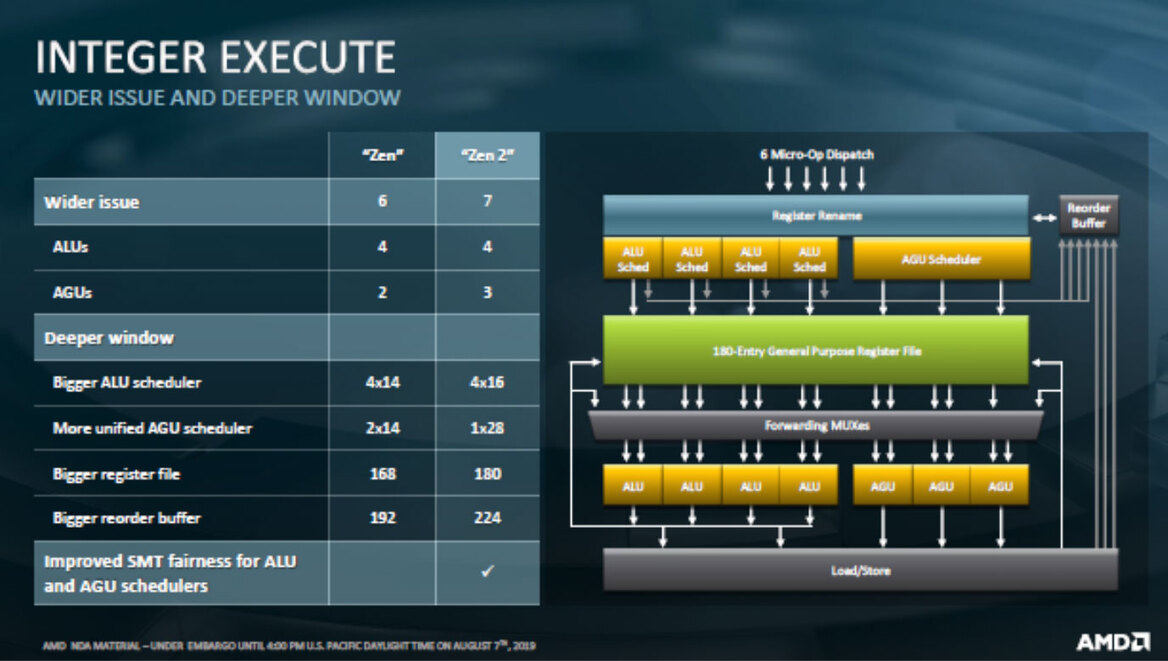Image resolution: width=1168 pixels, height=661 pixels.
Task: Click Zen 2 value 3 in AGUs row
Action: 487,292
